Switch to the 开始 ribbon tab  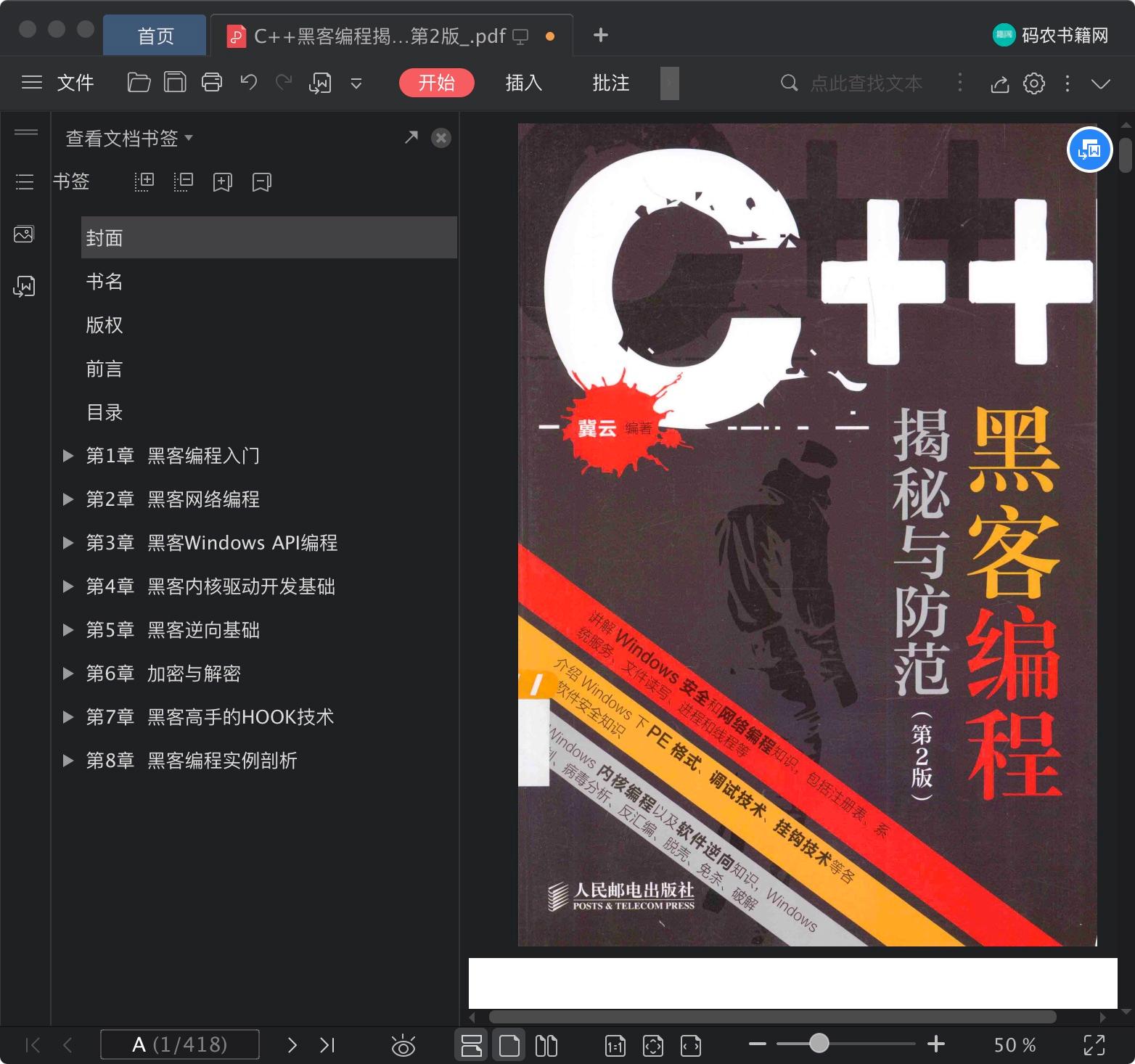coord(437,83)
